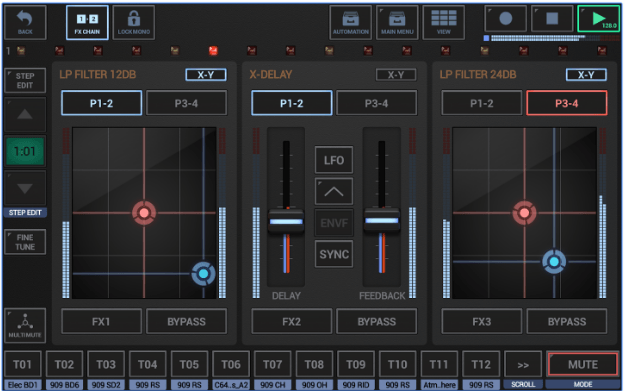Select track T02

[x=64, y=364]
